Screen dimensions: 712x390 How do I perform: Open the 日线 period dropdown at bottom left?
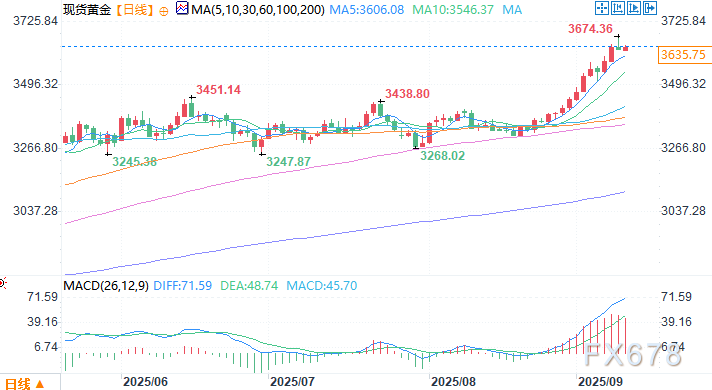coord(25,384)
